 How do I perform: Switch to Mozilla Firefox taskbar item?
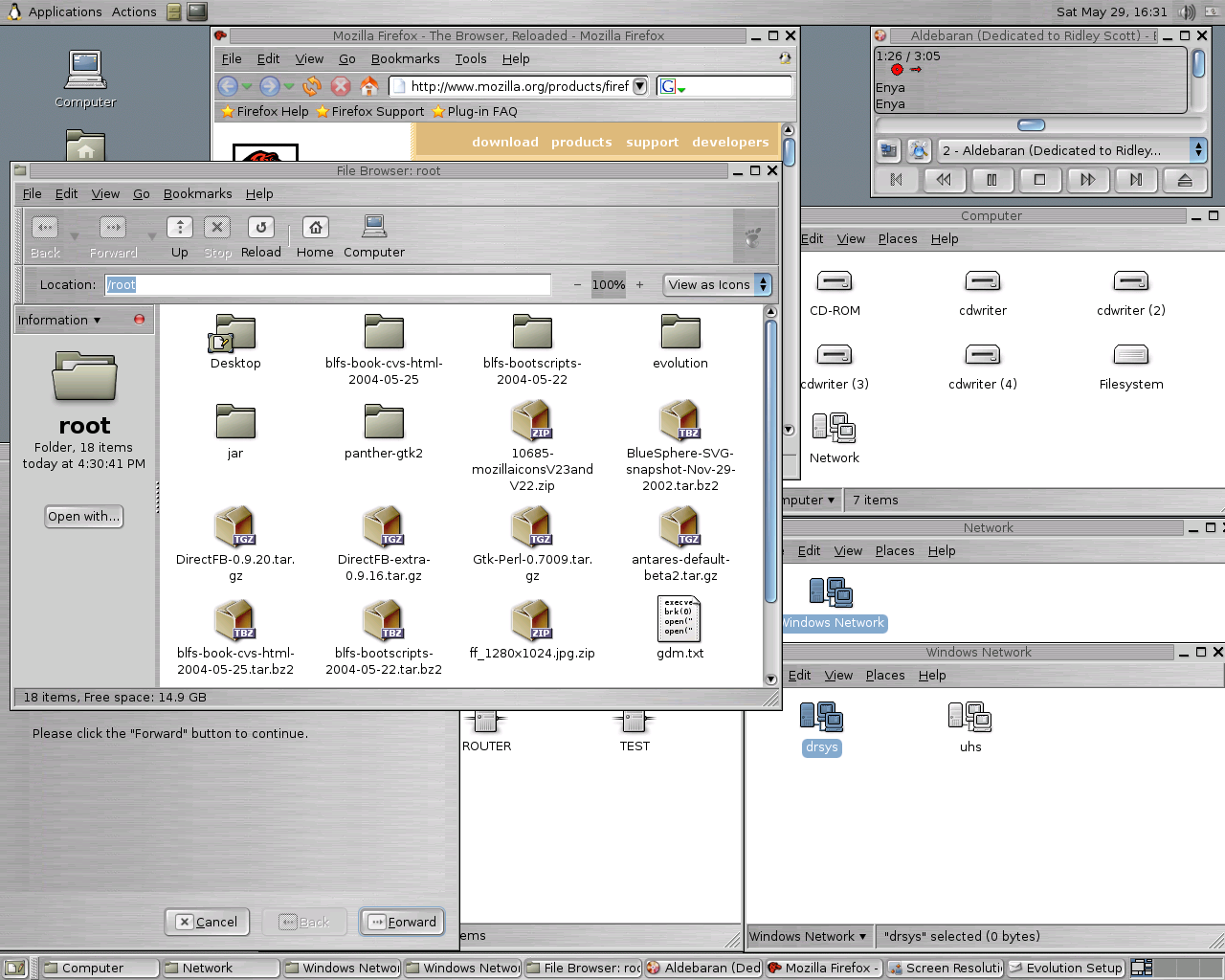[823, 968]
